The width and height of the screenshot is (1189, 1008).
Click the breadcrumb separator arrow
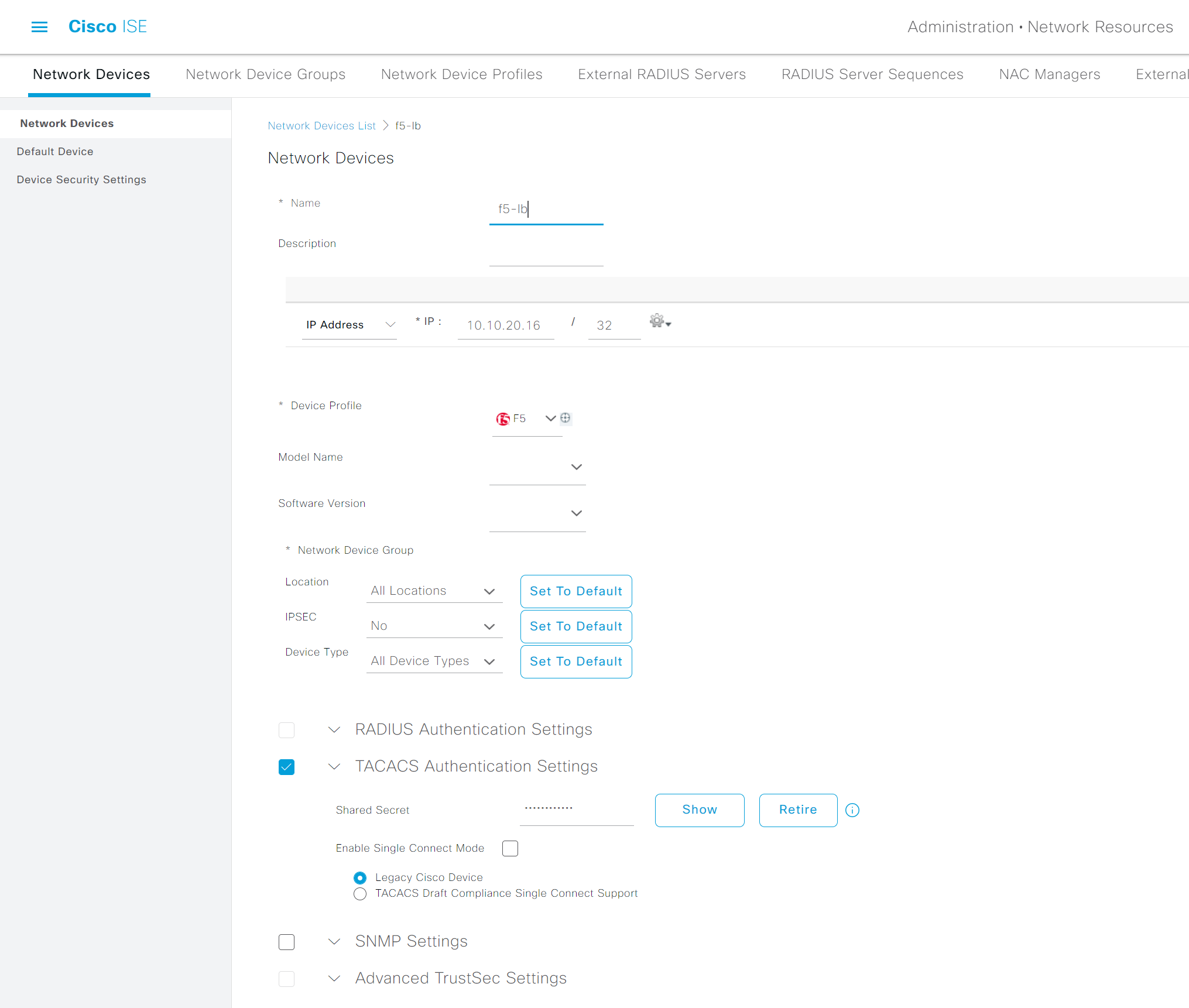point(386,126)
